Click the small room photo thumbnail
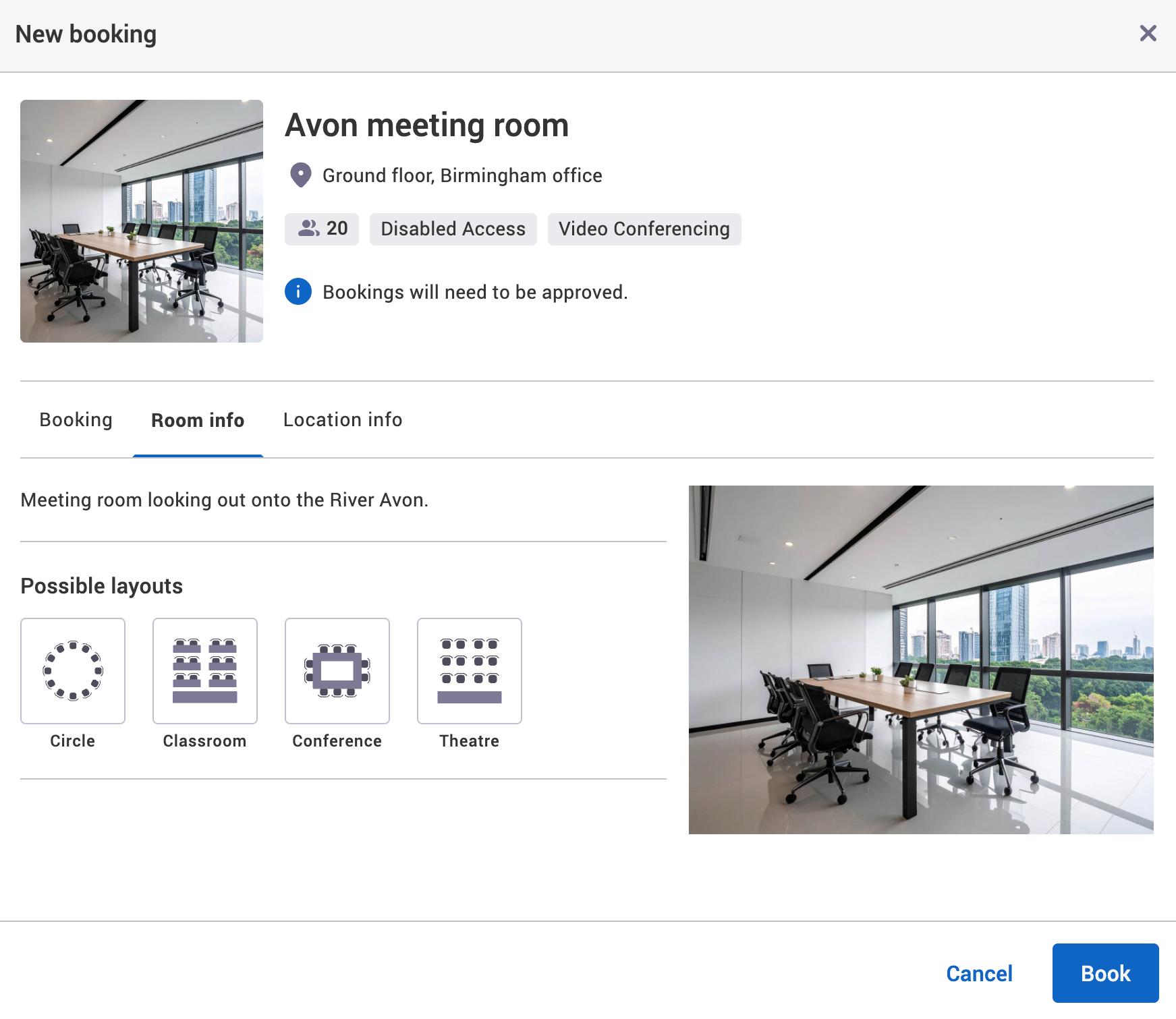1176x1019 pixels. (x=142, y=221)
